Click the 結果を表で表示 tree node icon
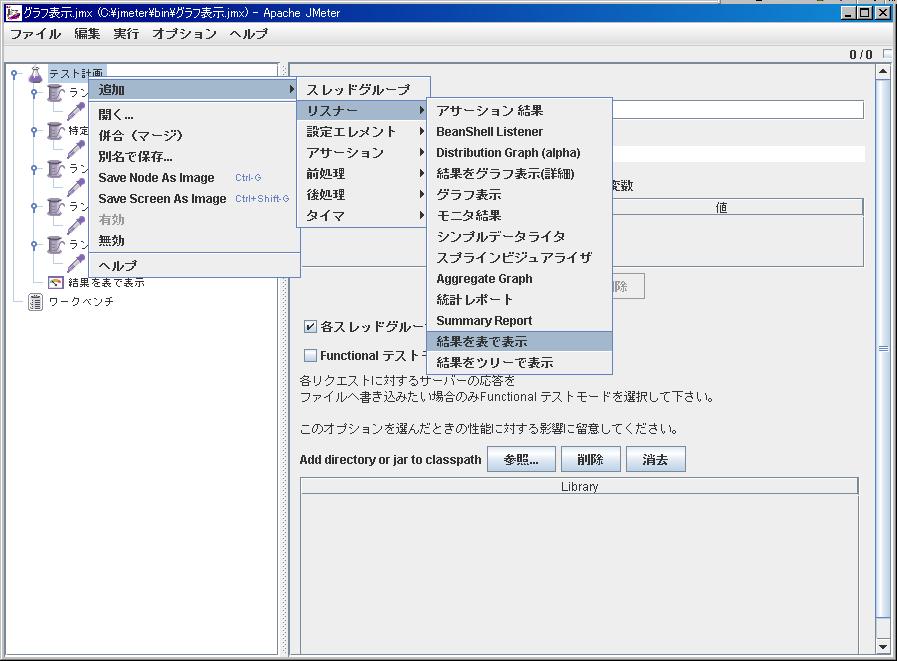Screen dimensions: 897x661 point(55,282)
